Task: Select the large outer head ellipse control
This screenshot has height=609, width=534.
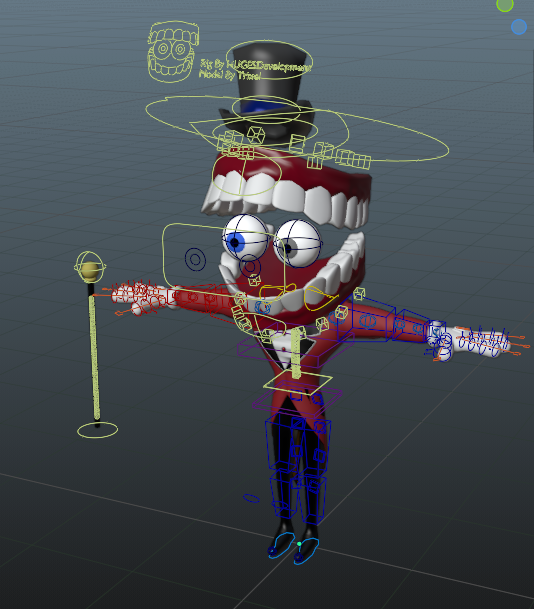Action: 297,130
